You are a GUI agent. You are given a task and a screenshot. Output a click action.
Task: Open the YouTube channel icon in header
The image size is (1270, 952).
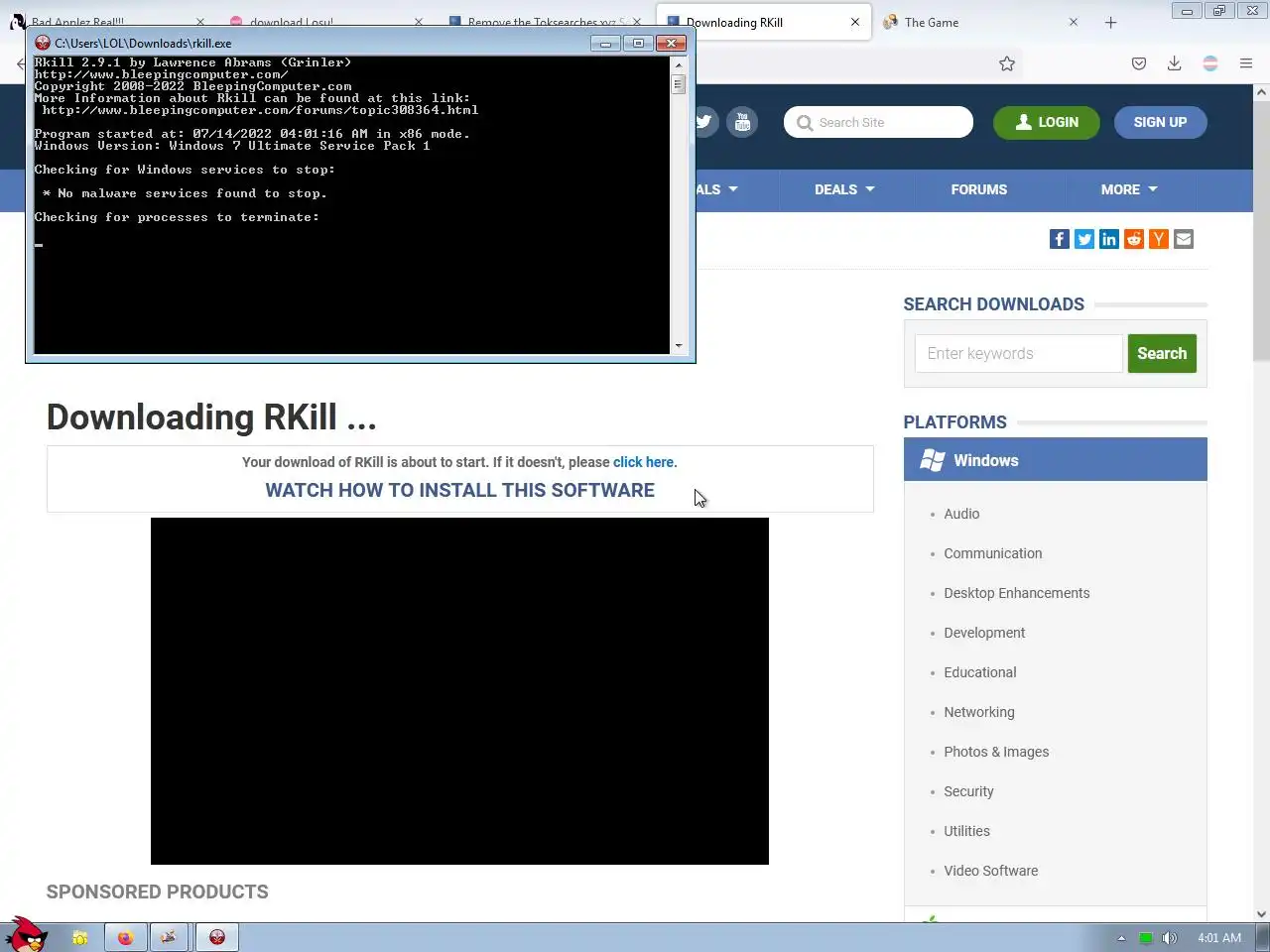coord(742,122)
